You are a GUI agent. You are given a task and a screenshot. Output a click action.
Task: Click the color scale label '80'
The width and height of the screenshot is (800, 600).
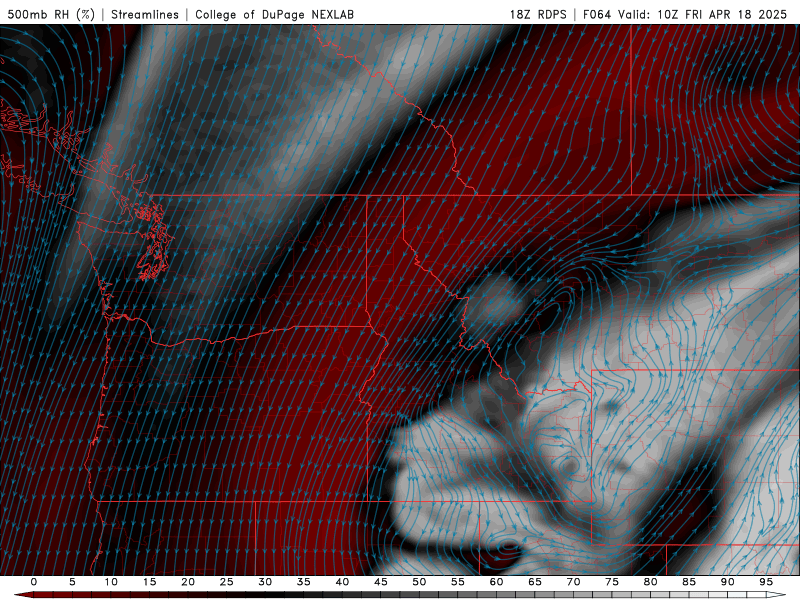tap(650, 582)
